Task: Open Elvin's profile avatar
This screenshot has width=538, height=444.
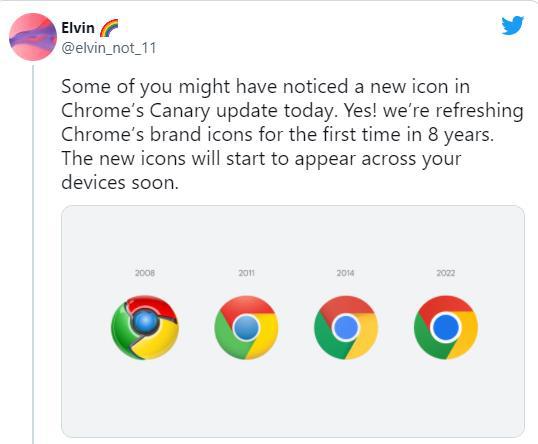Action: (33, 37)
